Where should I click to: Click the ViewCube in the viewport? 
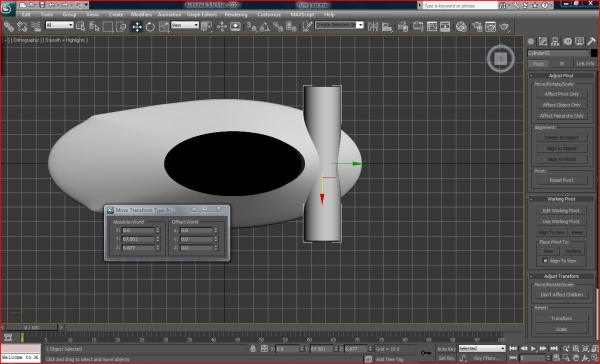[x=501, y=59]
